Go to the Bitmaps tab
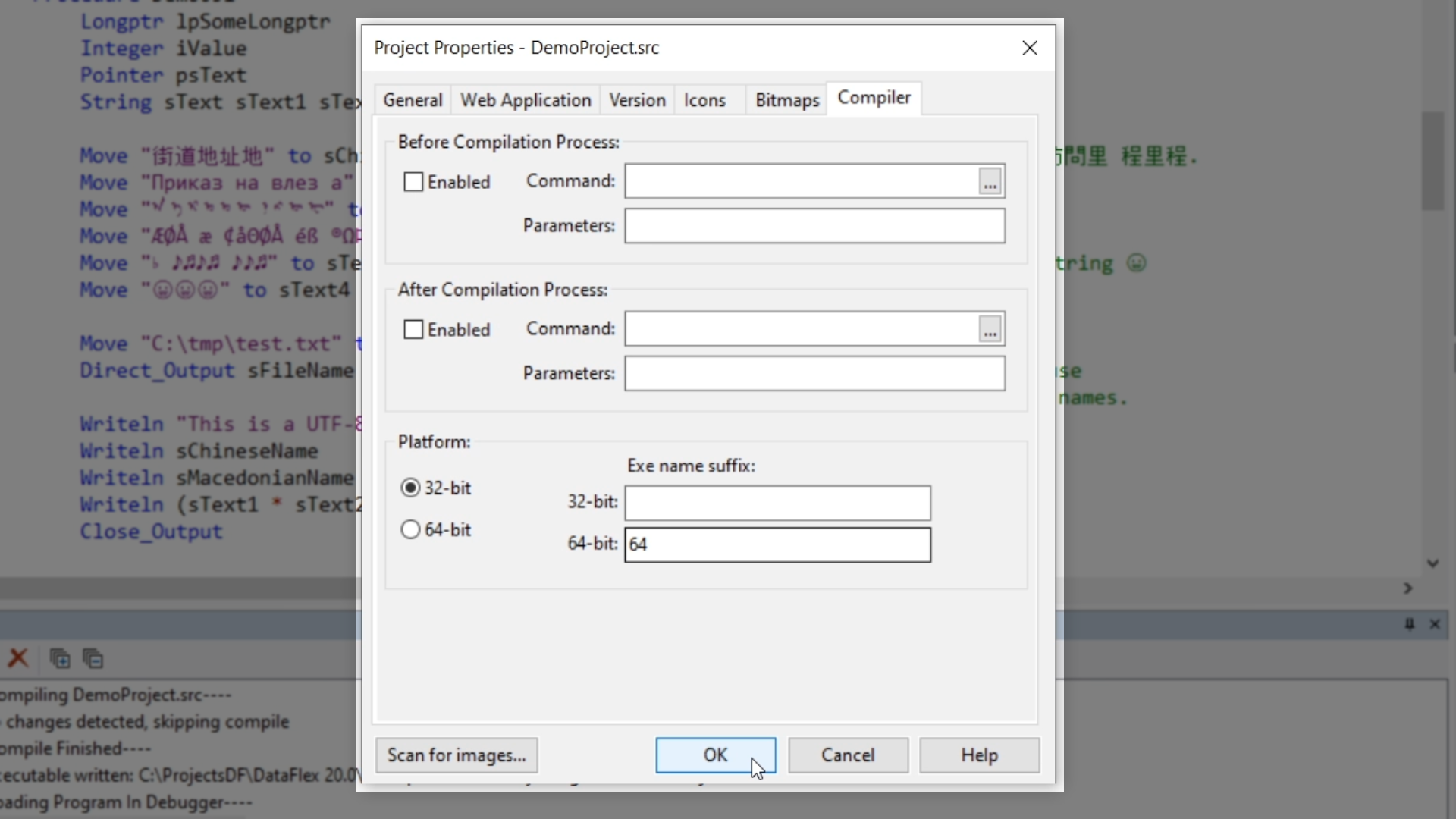The image size is (1456, 819). point(786,100)
